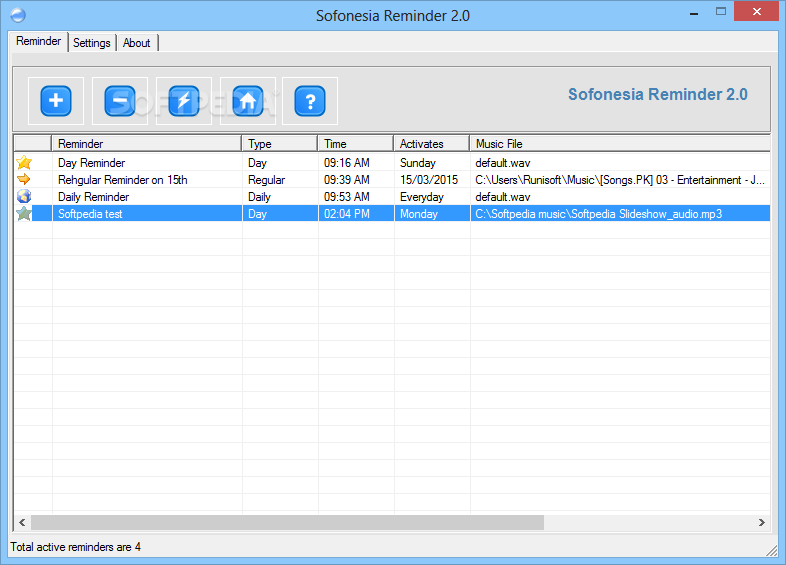Viewport: 786px width, 565px height.
Task: Click default.wav in the Daily Reminder row
Action: tap(502, 197)
